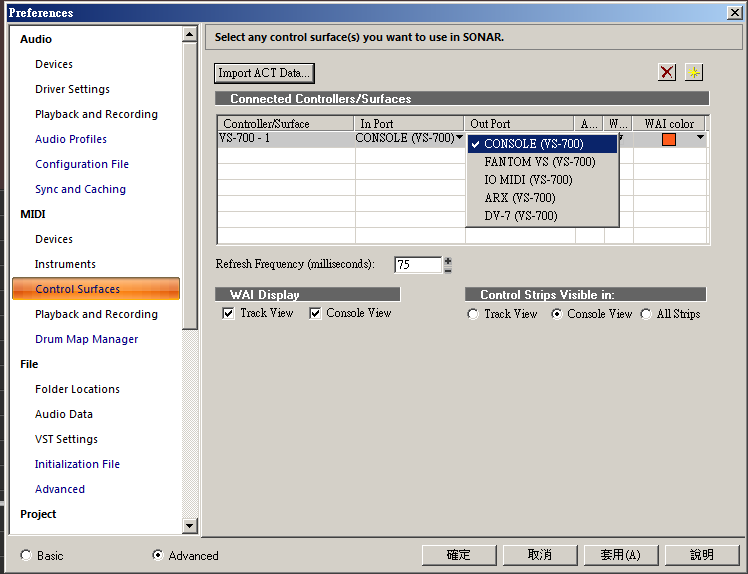Click the red X delete controller icon
This screenshot has width=748, height=574.
tap(667, 72)
